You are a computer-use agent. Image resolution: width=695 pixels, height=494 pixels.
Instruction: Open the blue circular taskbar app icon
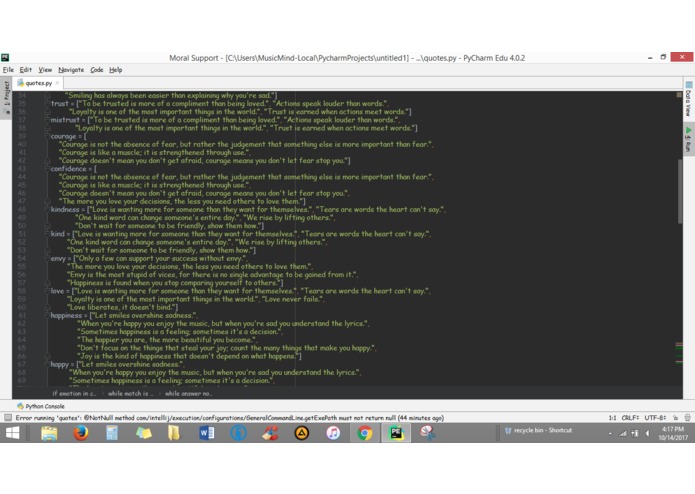pyautogui.click(x=238, y=433)
